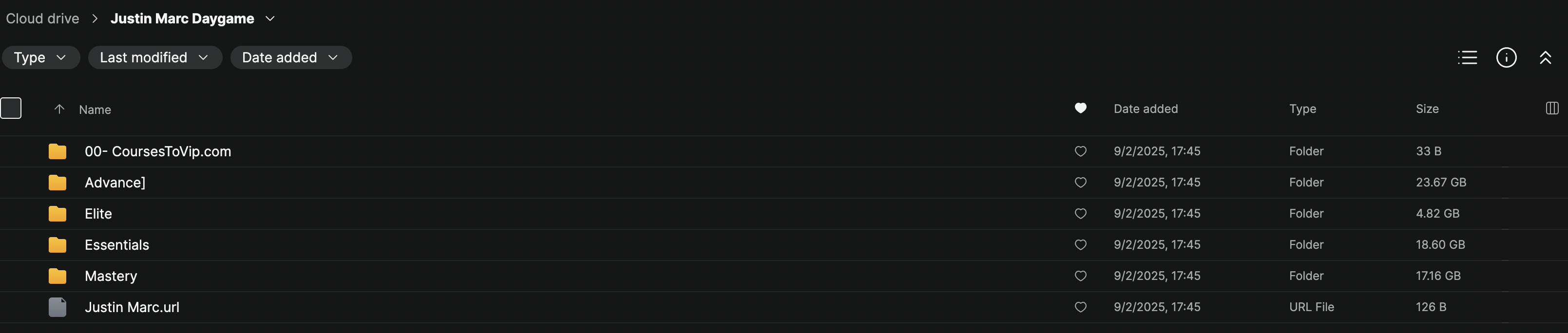Expand the Last modified filter
Image resolution: width=1568 pixels, height=333 pixels.
click(154, 57)
